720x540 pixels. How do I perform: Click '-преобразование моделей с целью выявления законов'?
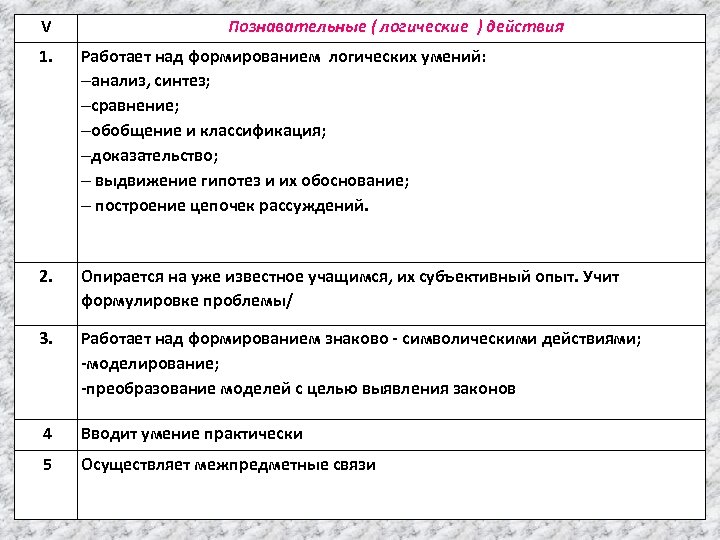tap(298, 389)
